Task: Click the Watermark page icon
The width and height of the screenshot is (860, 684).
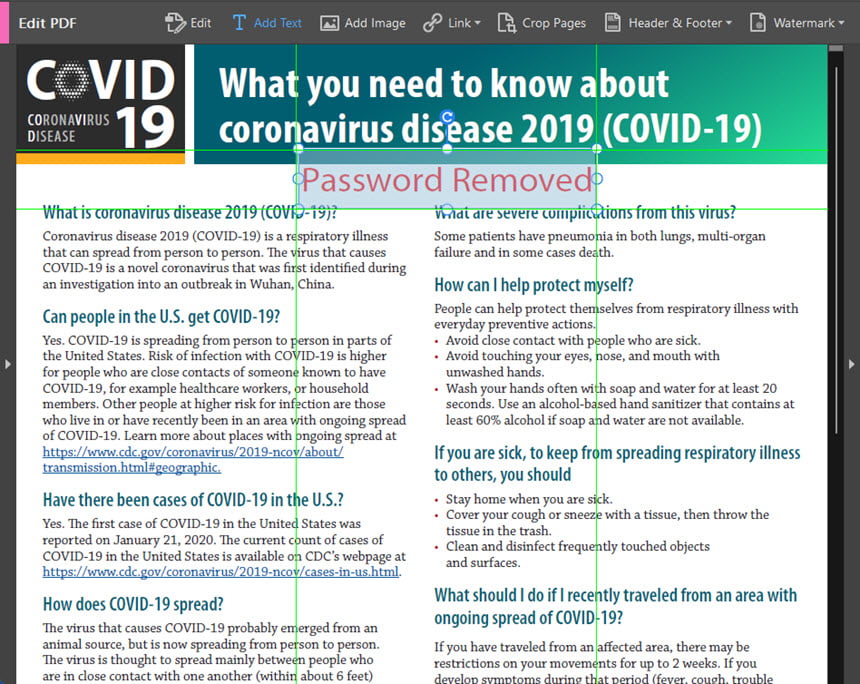Action: (757, 22)
